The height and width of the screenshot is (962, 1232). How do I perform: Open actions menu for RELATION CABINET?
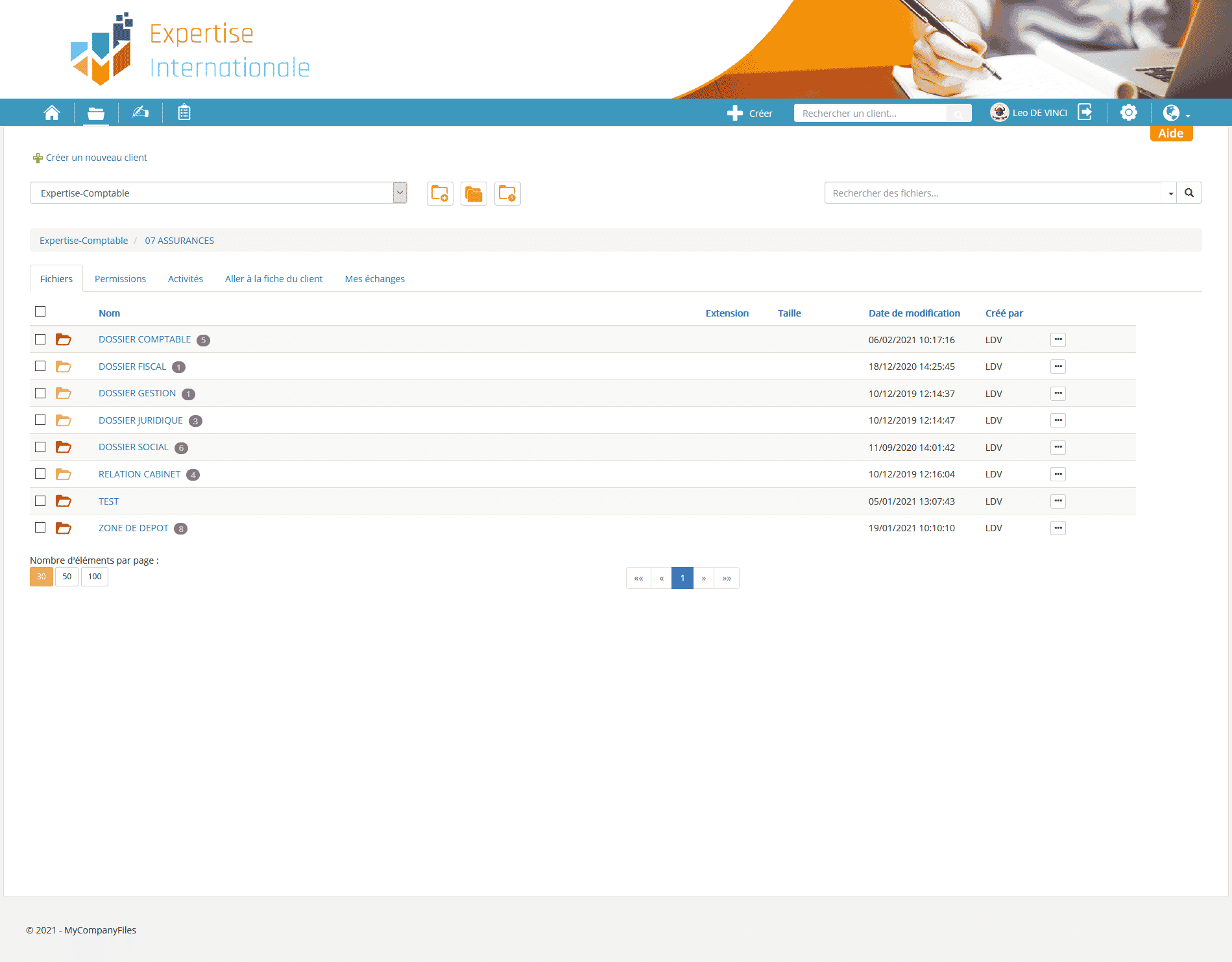(x=1058, y=474)
